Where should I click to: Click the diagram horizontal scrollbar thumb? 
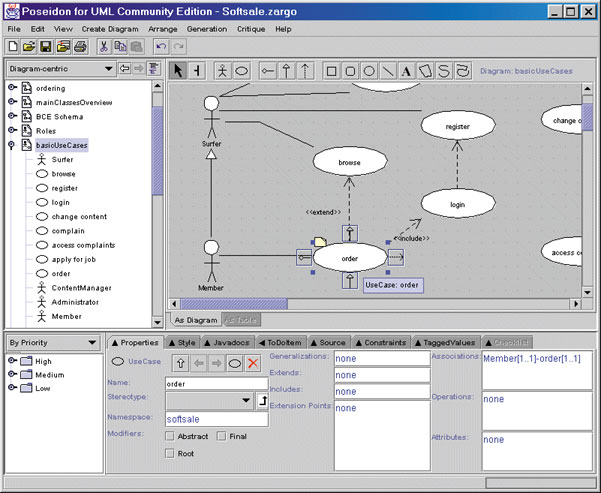[234, 304]
